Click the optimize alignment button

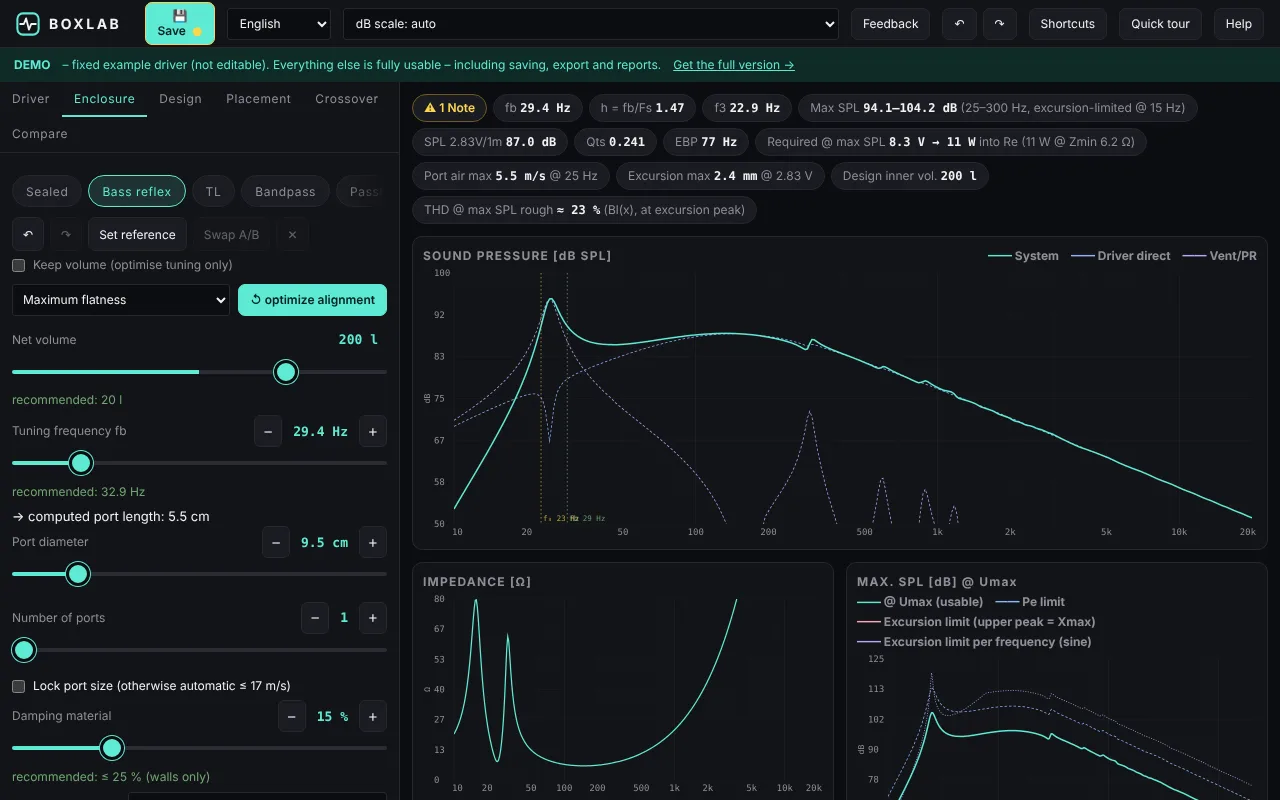(312, 300)
